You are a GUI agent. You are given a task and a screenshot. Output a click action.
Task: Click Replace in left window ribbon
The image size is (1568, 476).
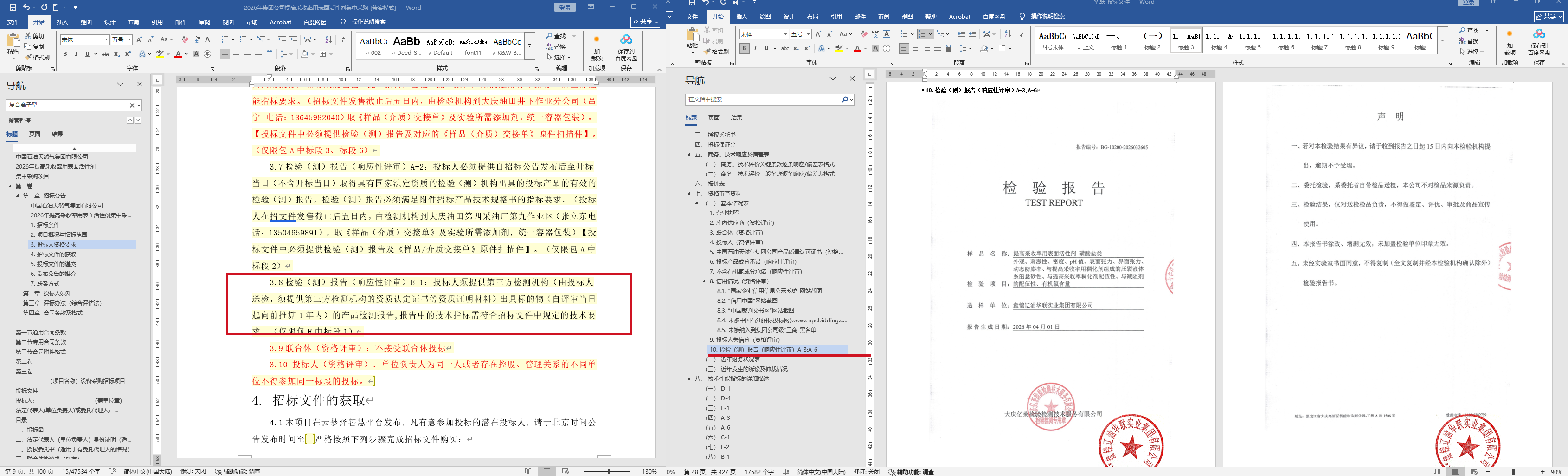(556, 47)
